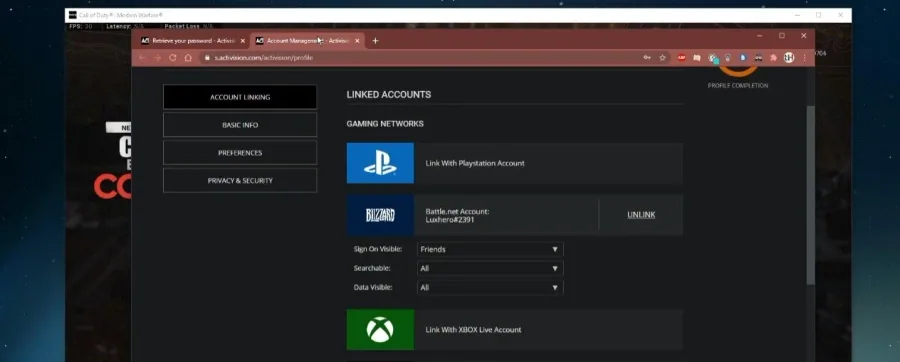Open the saved passwords key icon
900x362 pixels.
click(647, 58)
